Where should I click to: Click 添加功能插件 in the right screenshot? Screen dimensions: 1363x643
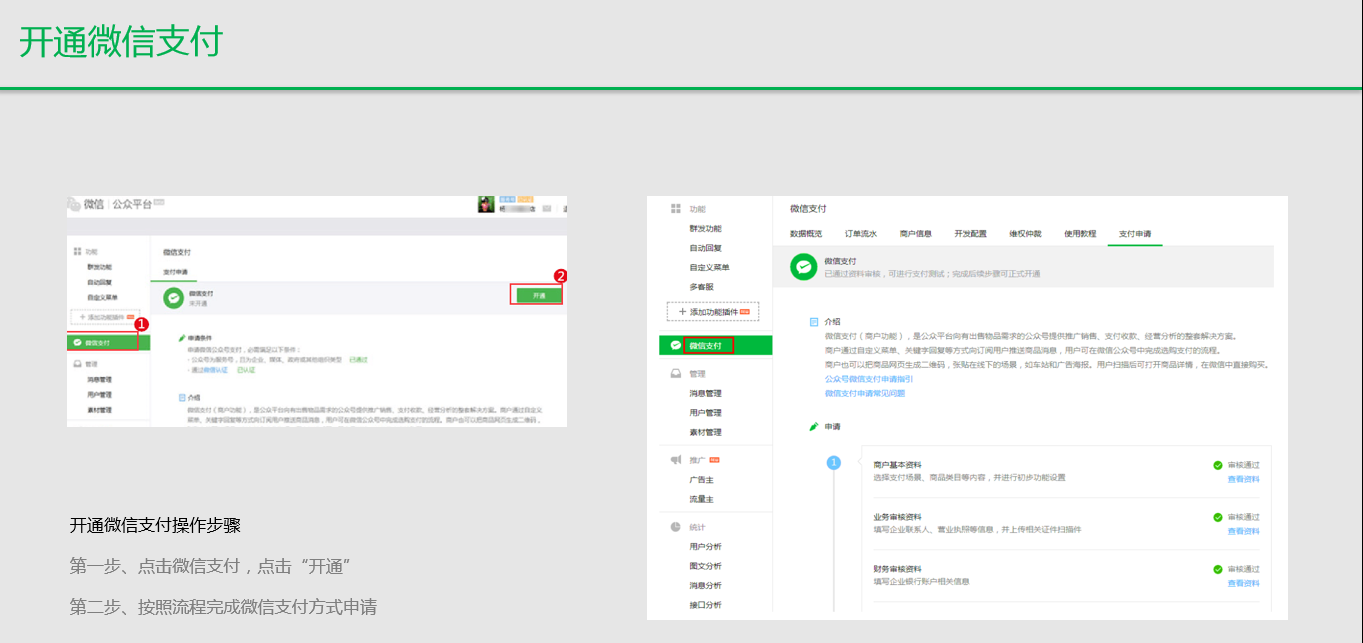[713, 312]
